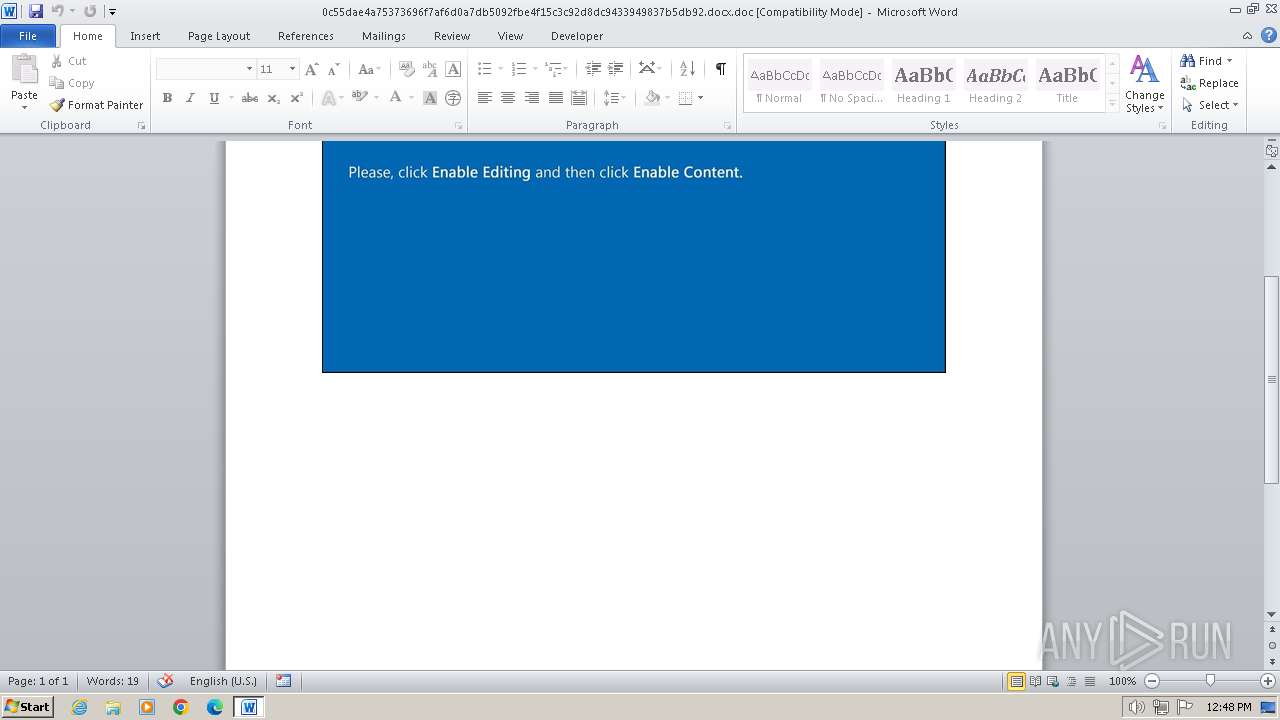Click the Copy button
Viewport: 1280px width, 720px height.
click(x=72, y=83)
